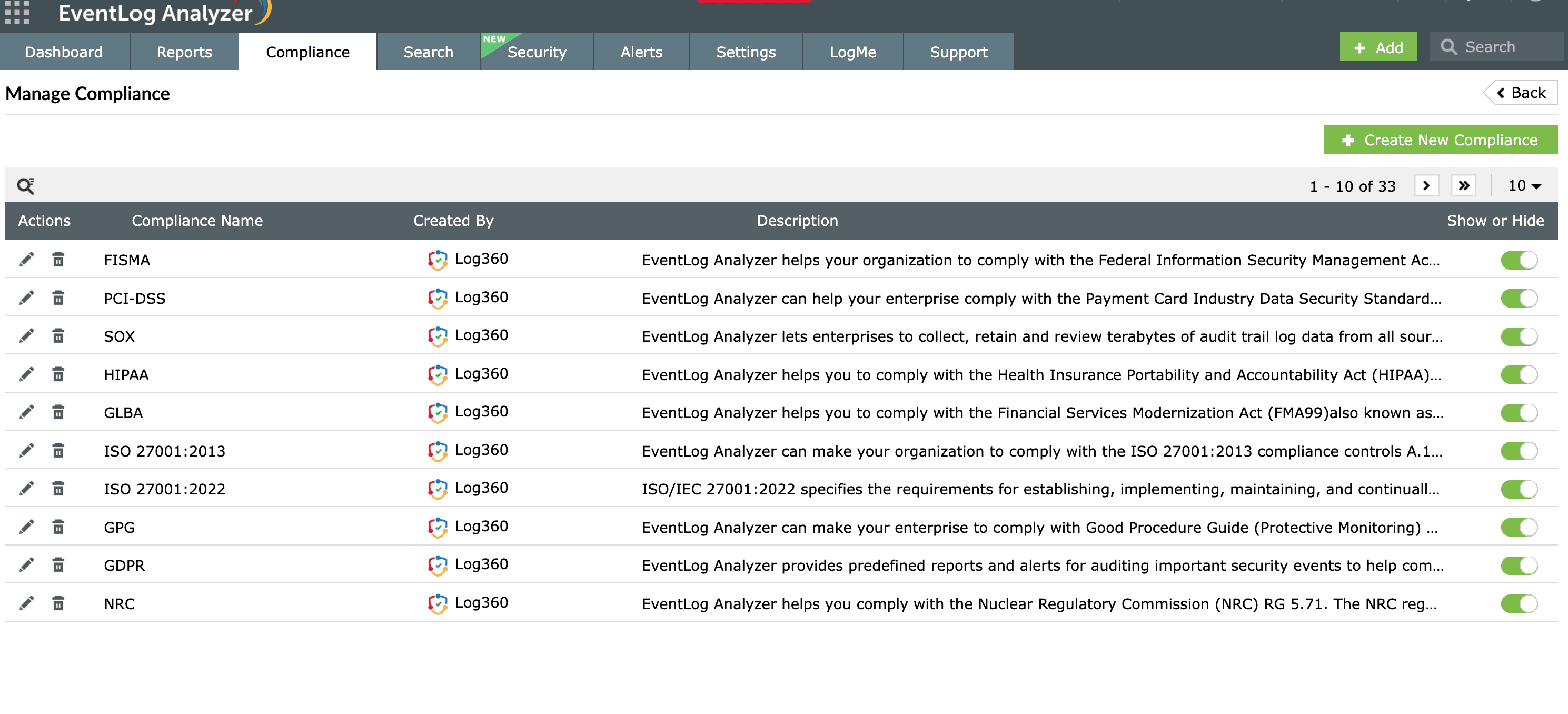Toggle visibility of PCI-DSS compliance
The image size is (1568, 714).
tap(1519, 299)
